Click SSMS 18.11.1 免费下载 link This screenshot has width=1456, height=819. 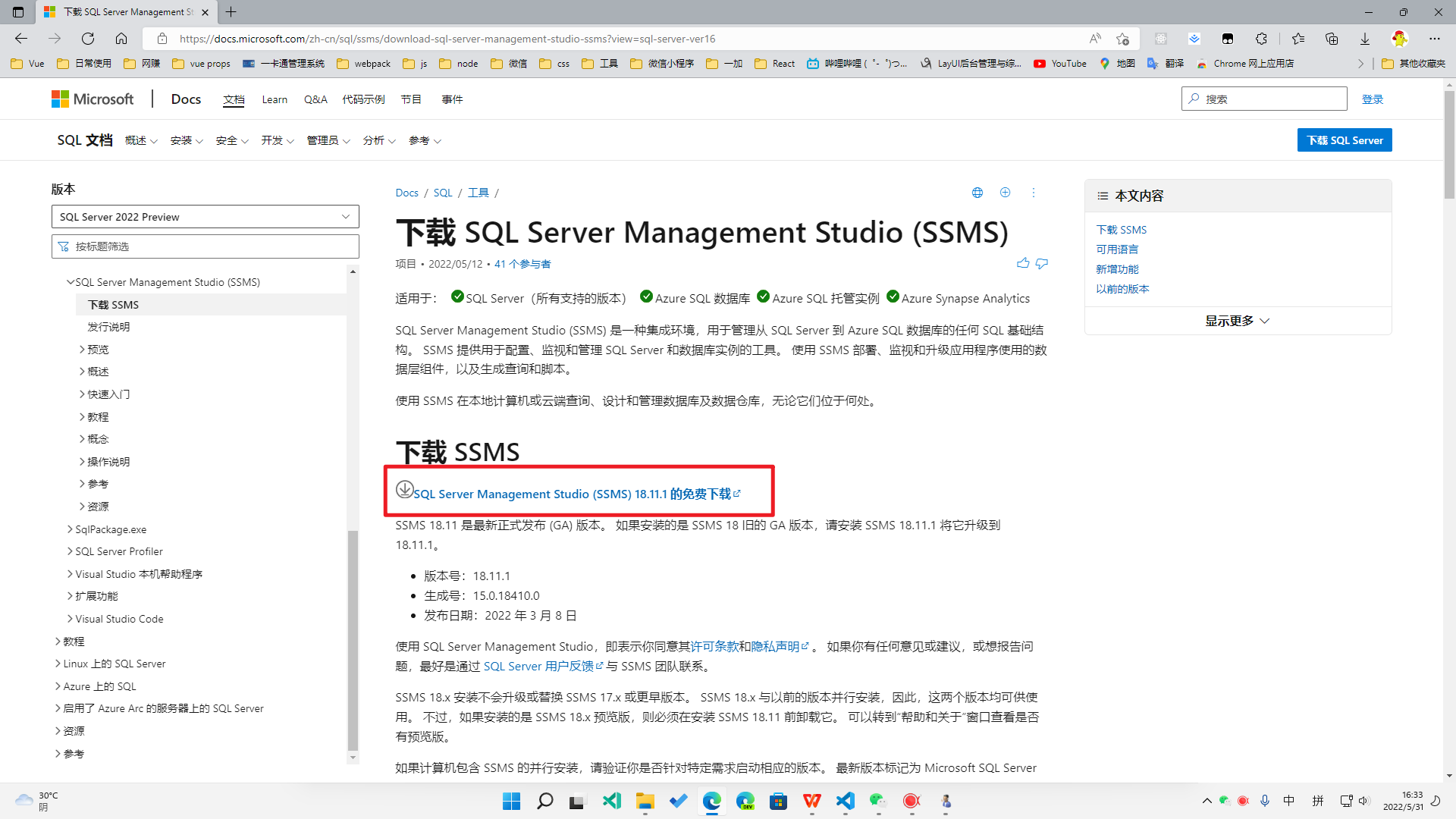(x=576, y=494)
